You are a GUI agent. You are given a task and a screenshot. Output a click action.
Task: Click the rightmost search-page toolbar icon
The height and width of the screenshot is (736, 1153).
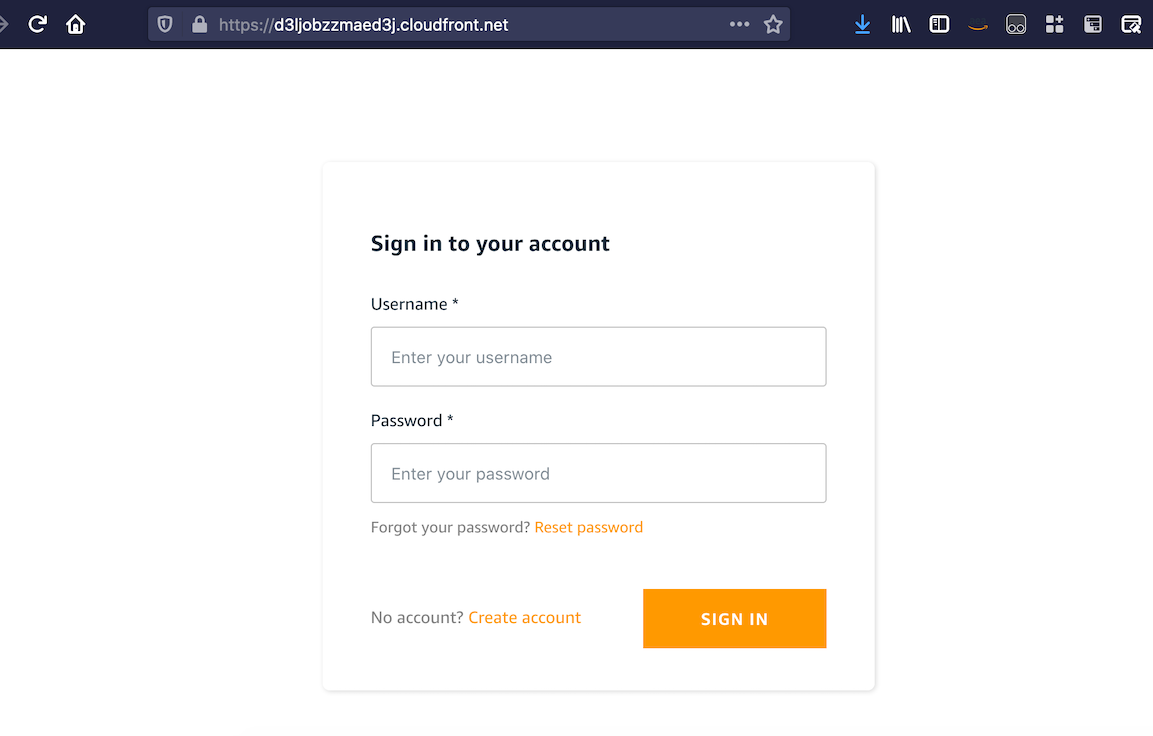coord(1131,25)
